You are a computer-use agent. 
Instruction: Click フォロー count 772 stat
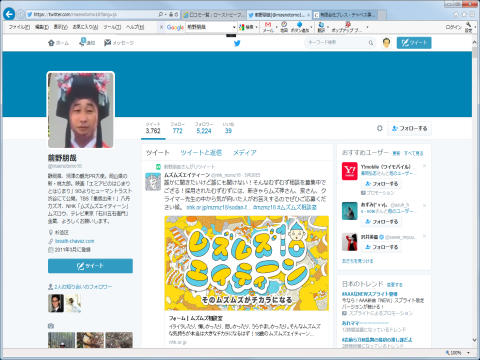coord(178,128)
